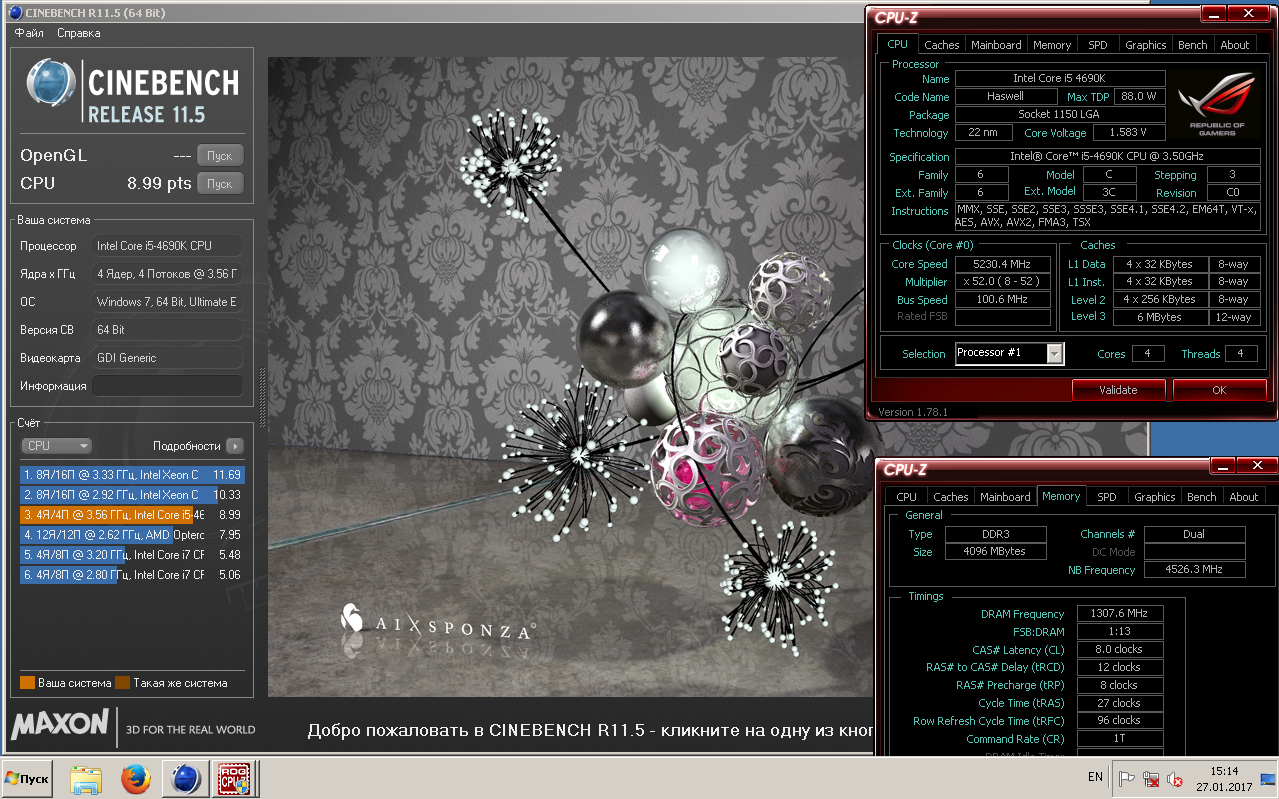Image resolution: width=1279 pixels, height=799 pixels.
Task: Open Graphics tab in upper CPU-Z window
Action: click(x=1145, y=45)
